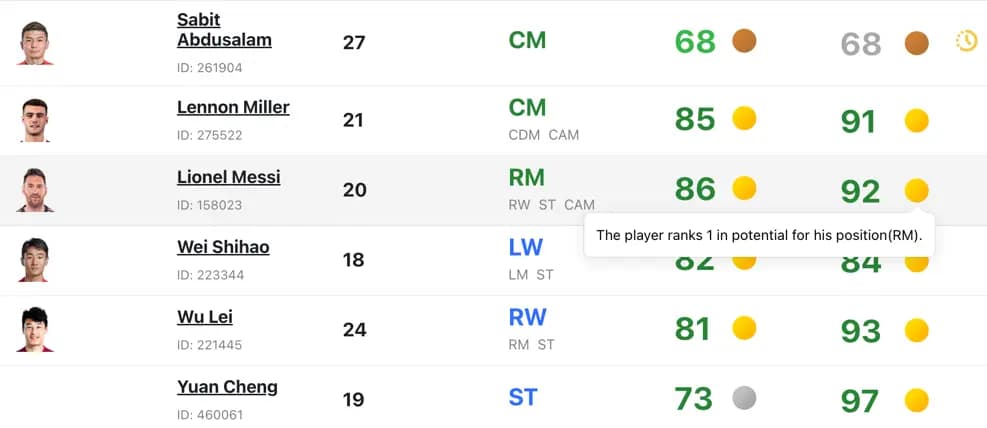
Task: Click the clock icon in Sabit Abdusalam's row
Action: coord(966,42)
